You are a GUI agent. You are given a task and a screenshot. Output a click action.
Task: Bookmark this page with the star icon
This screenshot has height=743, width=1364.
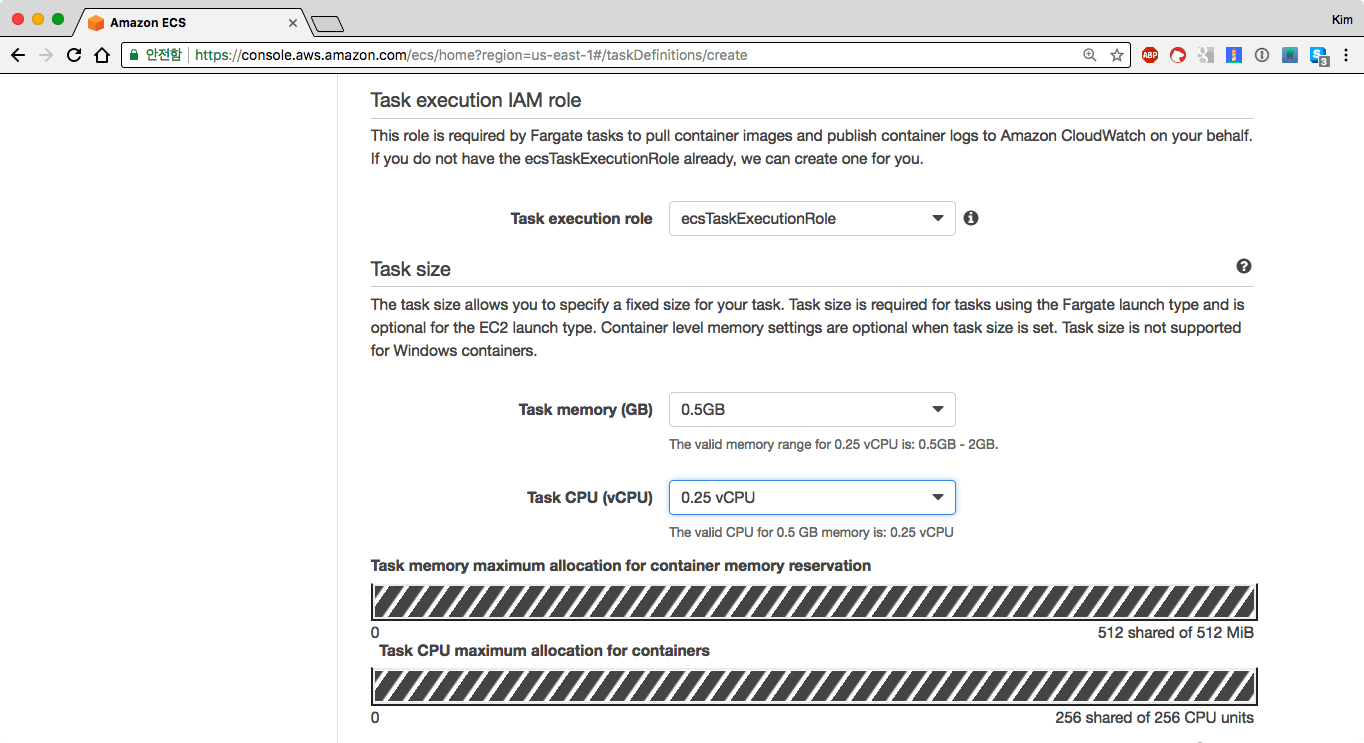(1117, 55)
